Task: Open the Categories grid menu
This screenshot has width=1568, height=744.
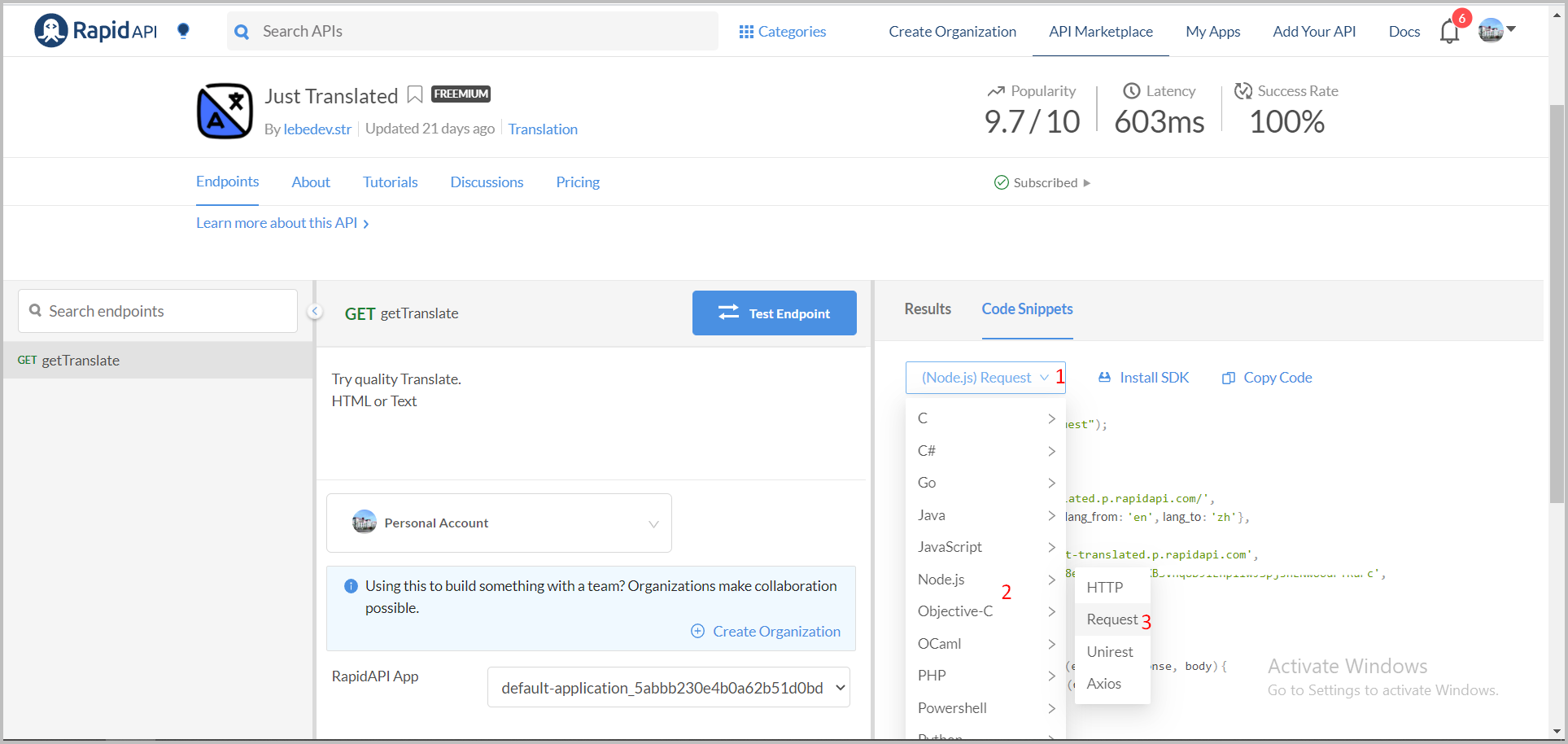Action: pos(782,32)
